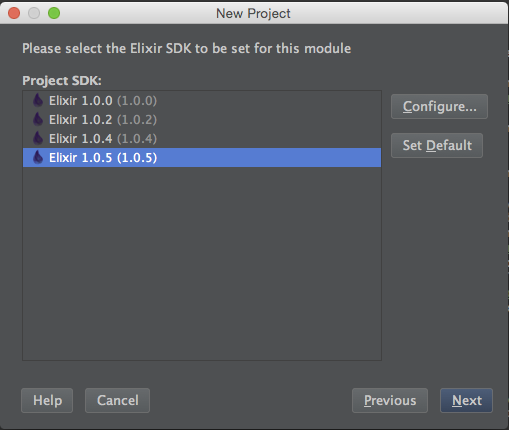Open the Configure... SDK dialog
Viewport: 509px width, 430px height.
pyautogui.click(x=439, y=107)
